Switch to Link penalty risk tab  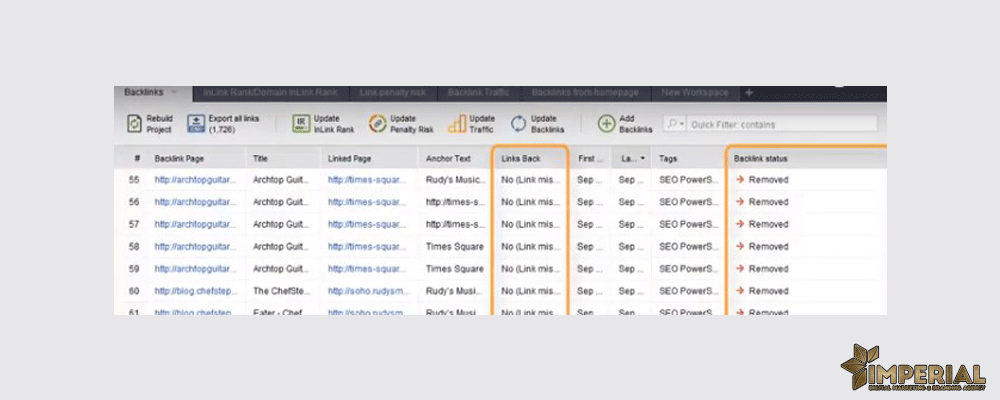(392, 93)
